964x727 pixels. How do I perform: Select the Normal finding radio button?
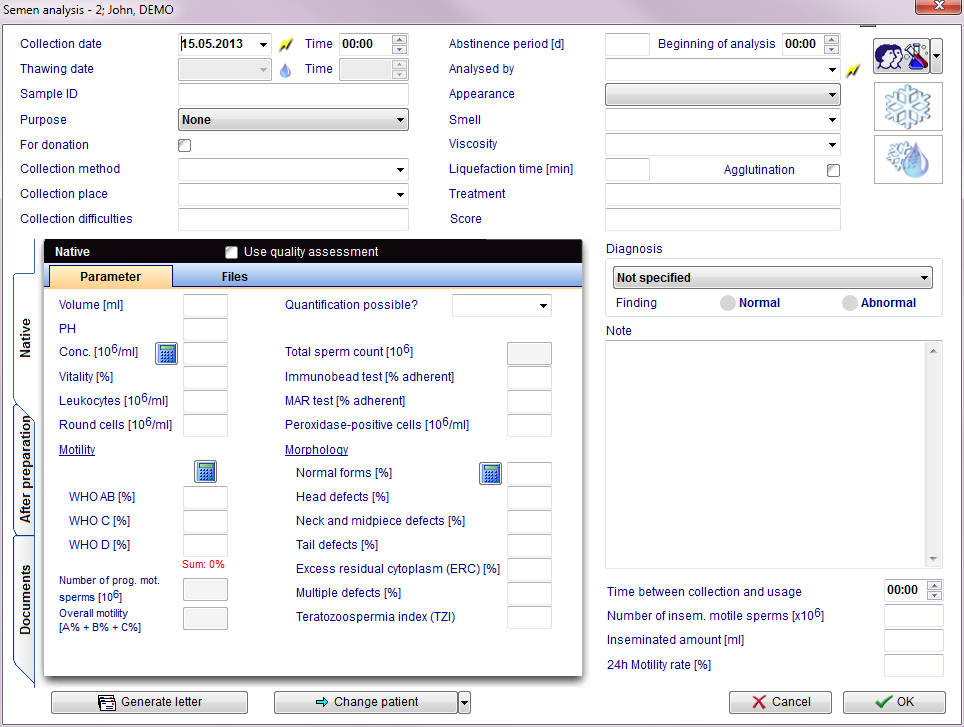click(x=727, y=303)
